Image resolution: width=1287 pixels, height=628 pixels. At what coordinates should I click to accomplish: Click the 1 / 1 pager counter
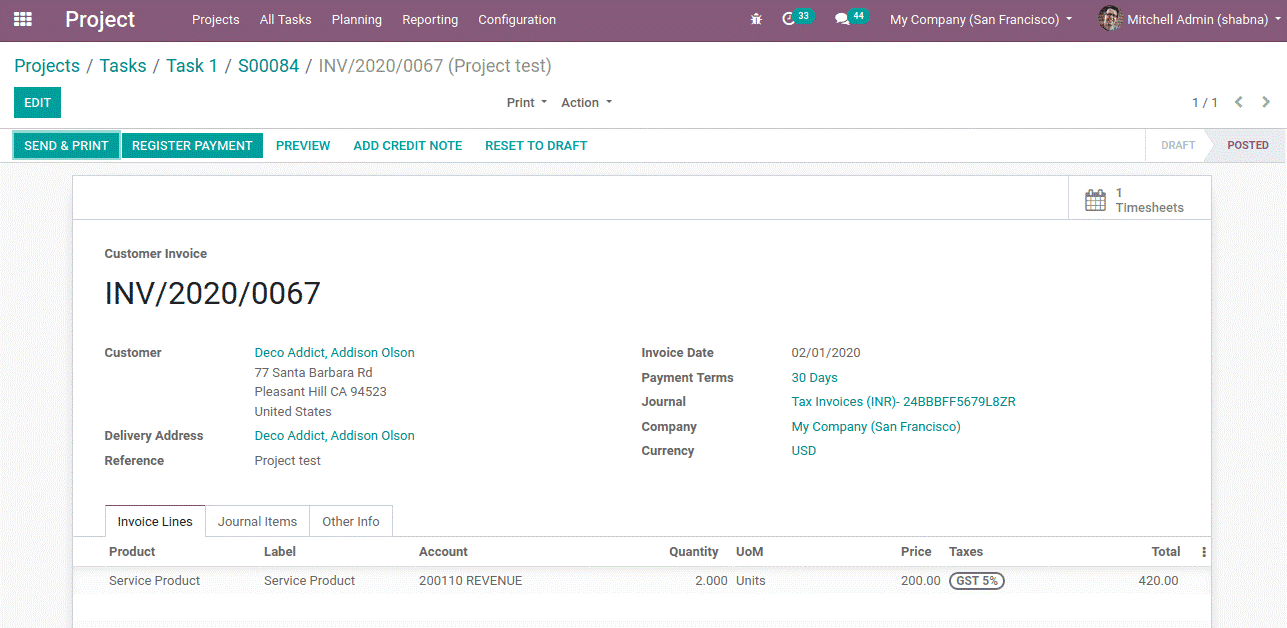1205,102
